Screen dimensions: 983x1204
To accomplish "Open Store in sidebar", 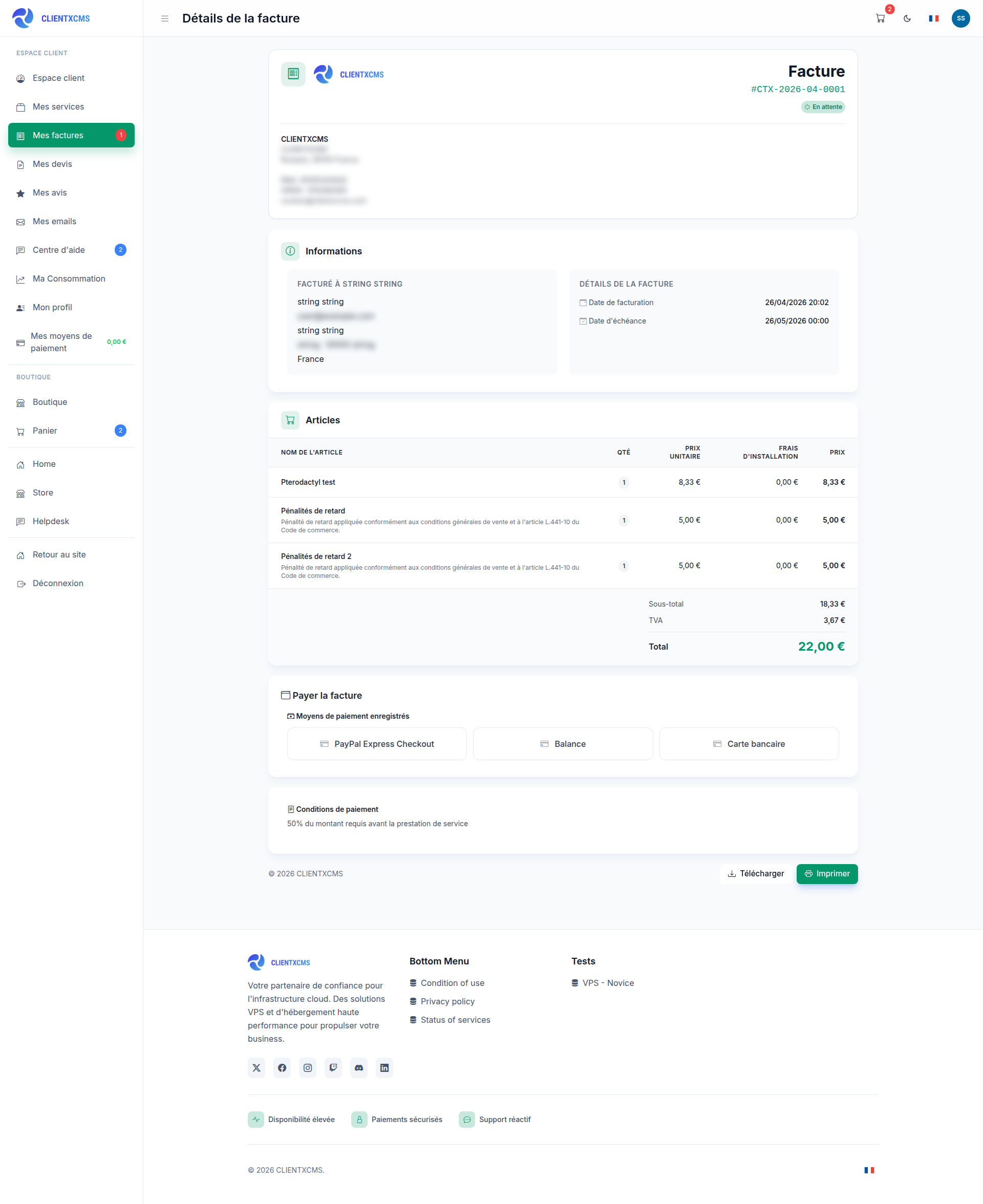I will (x=71, y=493).
